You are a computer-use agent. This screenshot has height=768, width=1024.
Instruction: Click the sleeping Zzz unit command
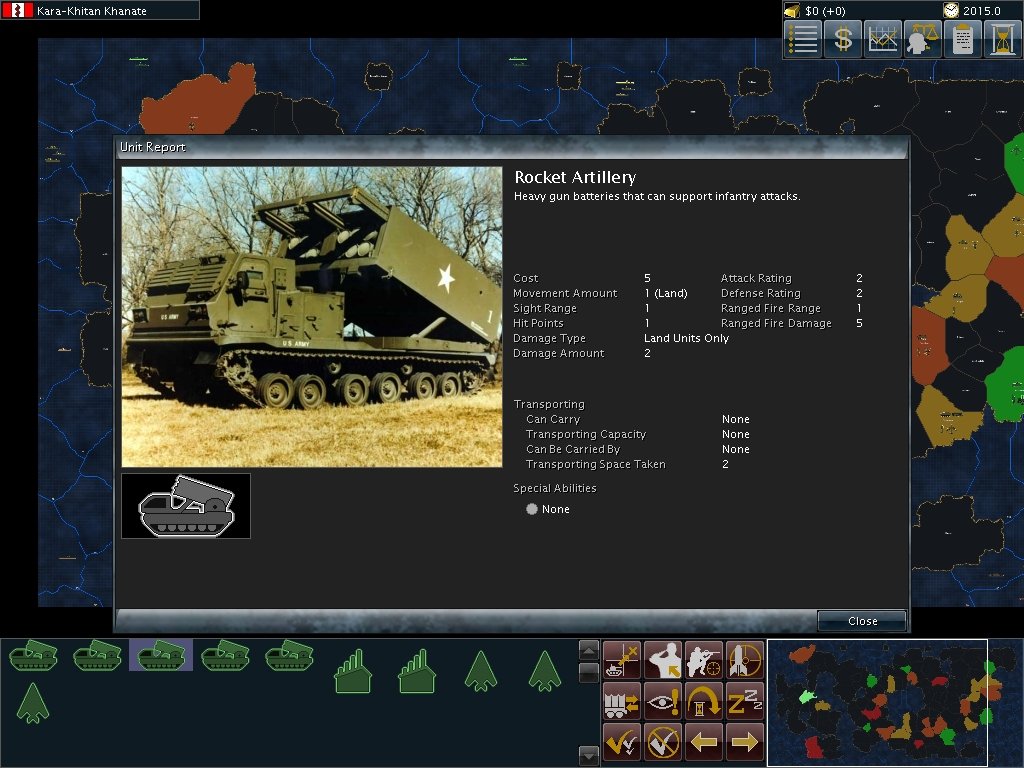745,701
